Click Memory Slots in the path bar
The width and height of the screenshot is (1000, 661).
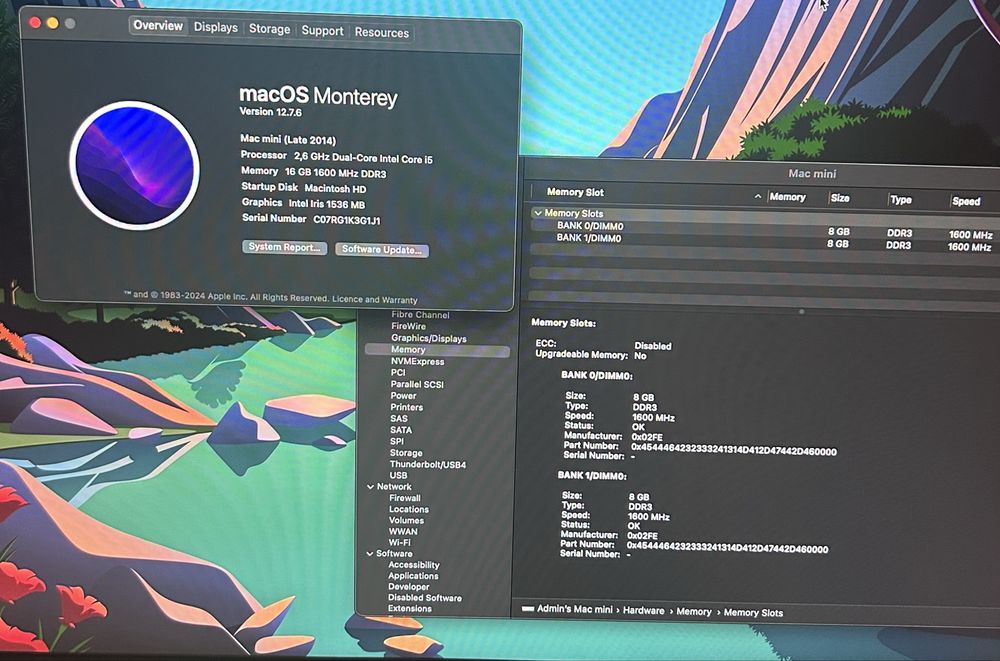tap(753, 613)
